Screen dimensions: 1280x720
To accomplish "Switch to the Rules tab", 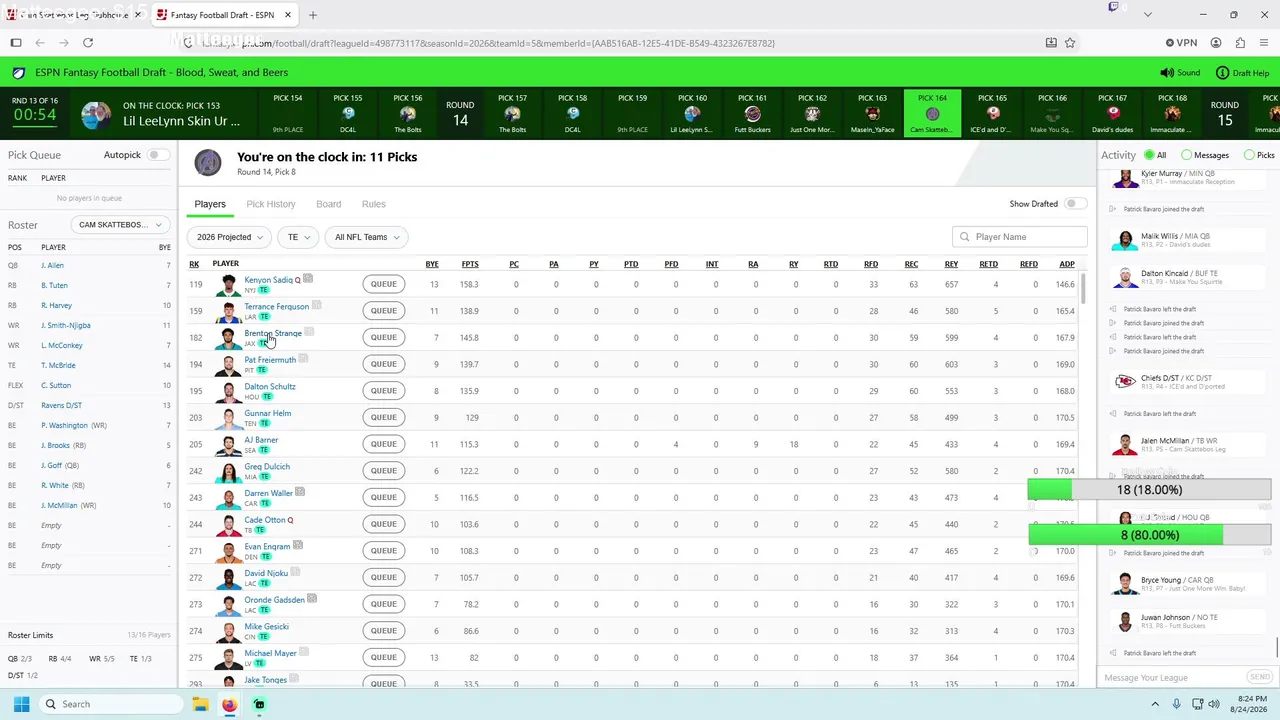I will pyautogui.click(x=374, y=204).
